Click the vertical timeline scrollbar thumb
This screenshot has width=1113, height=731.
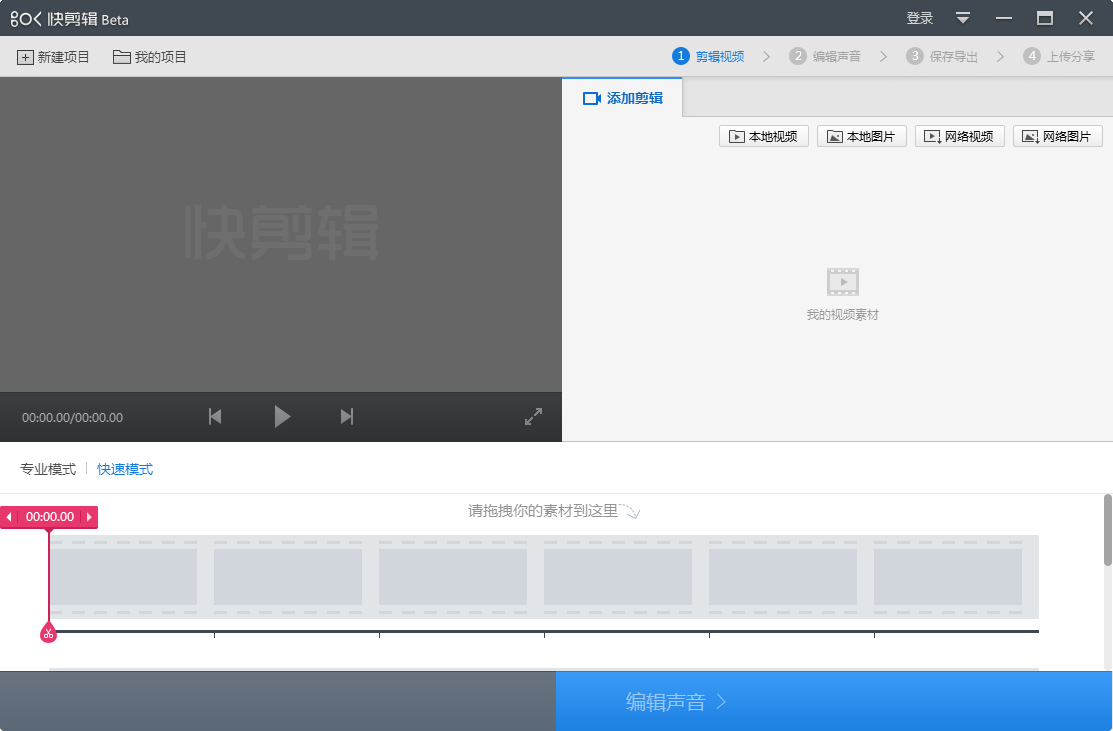pyautogui.click(x=1107, y=530)
